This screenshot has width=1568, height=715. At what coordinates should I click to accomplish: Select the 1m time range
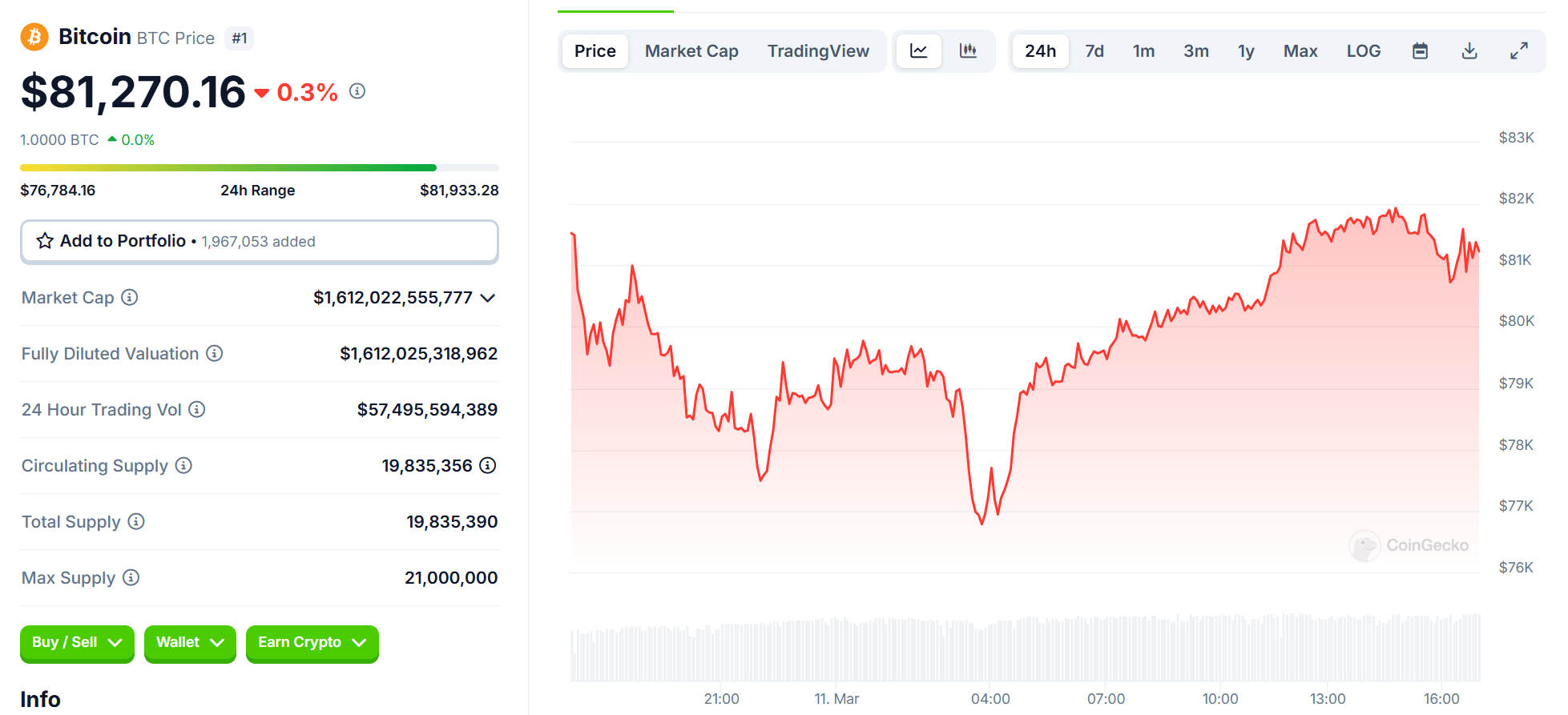[x=1143, y=51]
